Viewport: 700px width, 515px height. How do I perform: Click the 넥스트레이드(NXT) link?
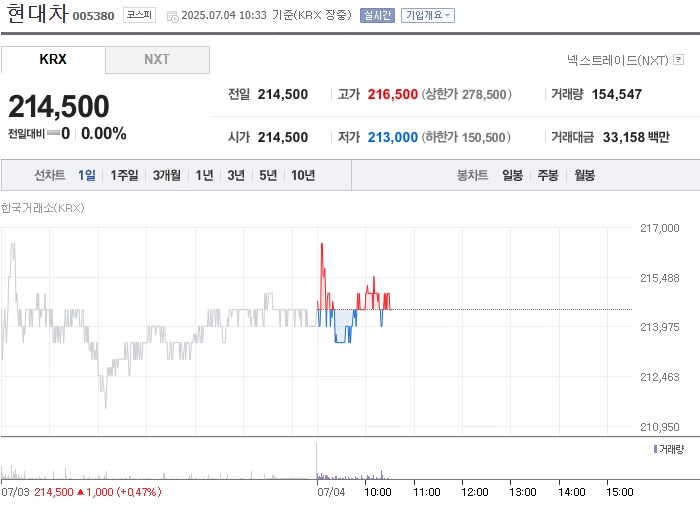click(x=618, y=60)
